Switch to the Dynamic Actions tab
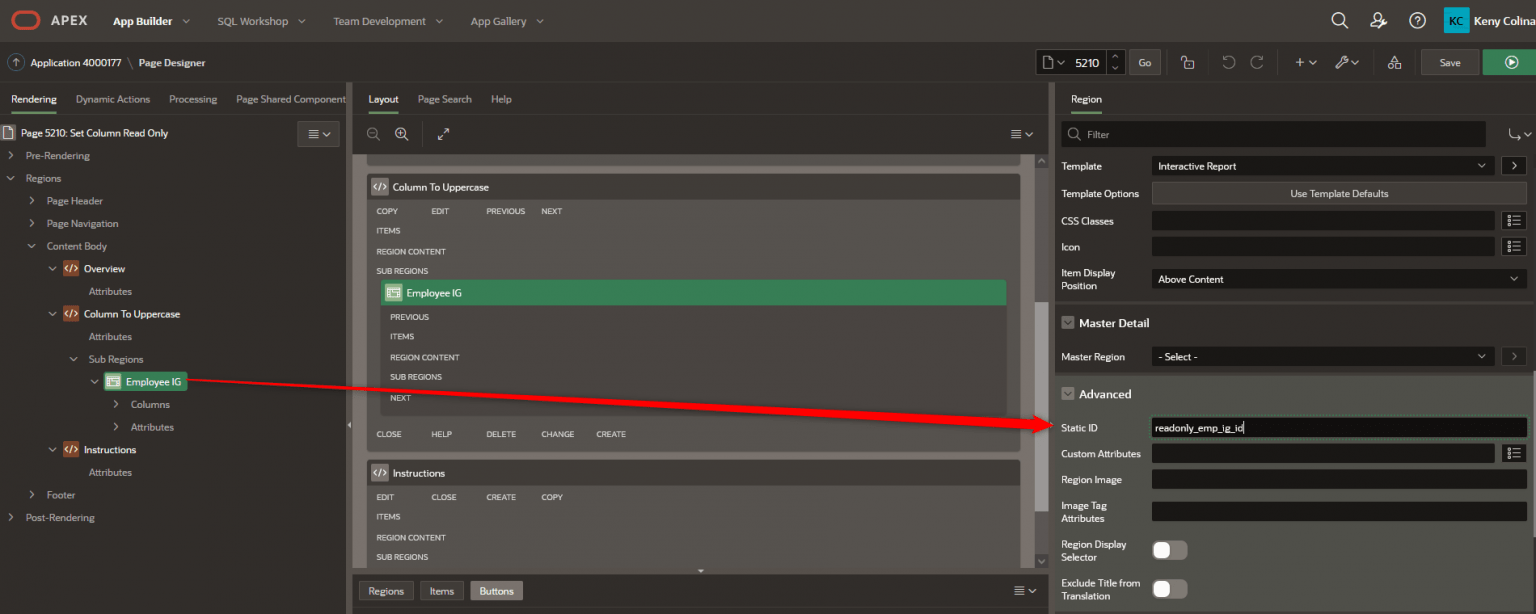This screenshot has width=1536, height=614. click(x=113, y=99)
